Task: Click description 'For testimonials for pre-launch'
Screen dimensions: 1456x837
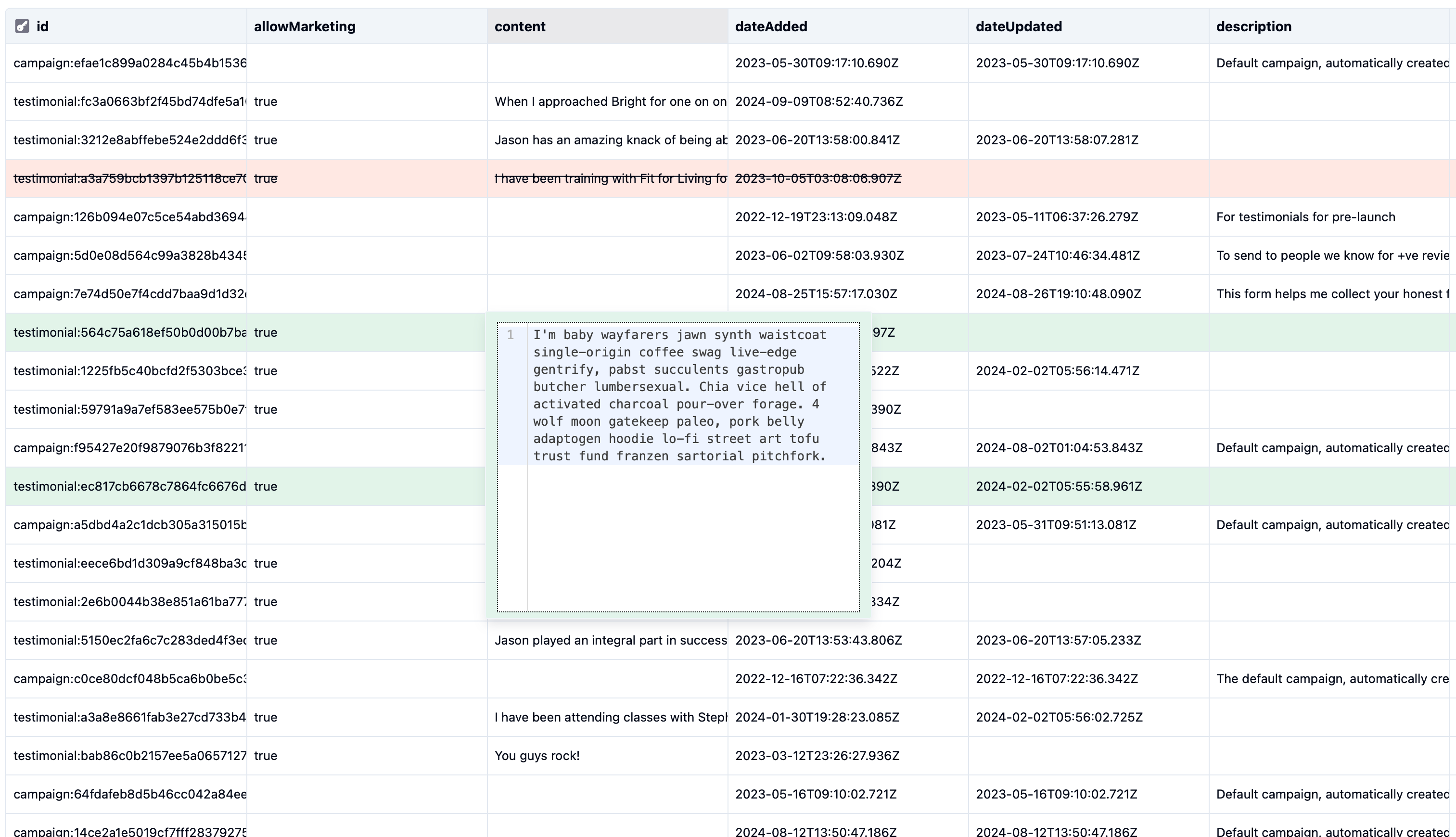Action: [x=1305, y=217]
